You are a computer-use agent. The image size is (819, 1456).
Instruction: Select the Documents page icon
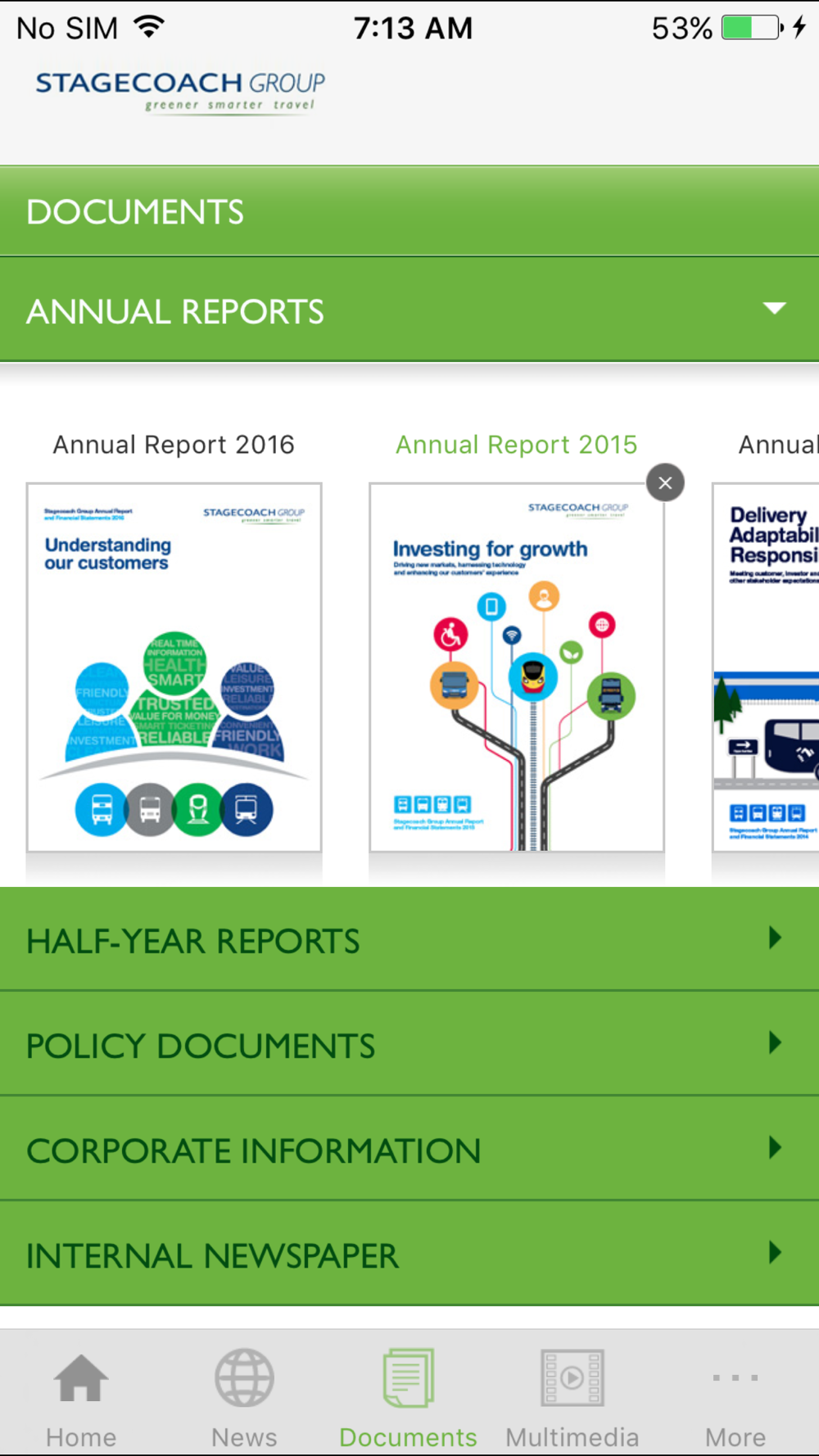(x=408, y=1377)
